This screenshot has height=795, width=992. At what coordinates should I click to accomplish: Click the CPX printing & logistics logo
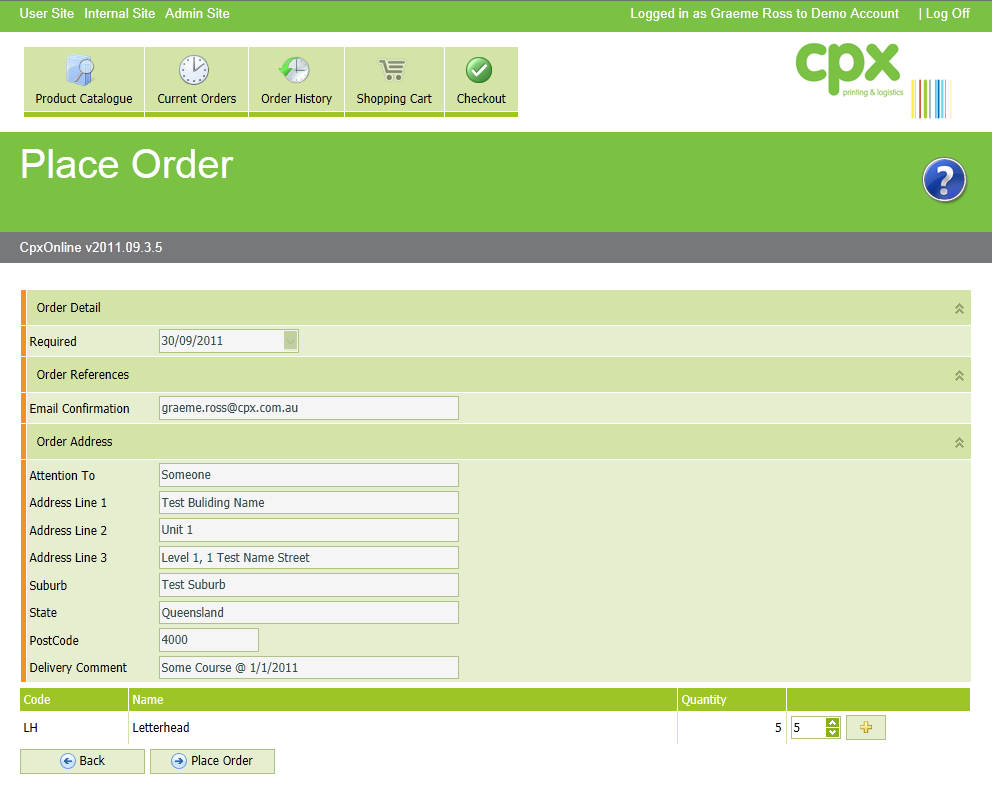(x=870, y=80)
